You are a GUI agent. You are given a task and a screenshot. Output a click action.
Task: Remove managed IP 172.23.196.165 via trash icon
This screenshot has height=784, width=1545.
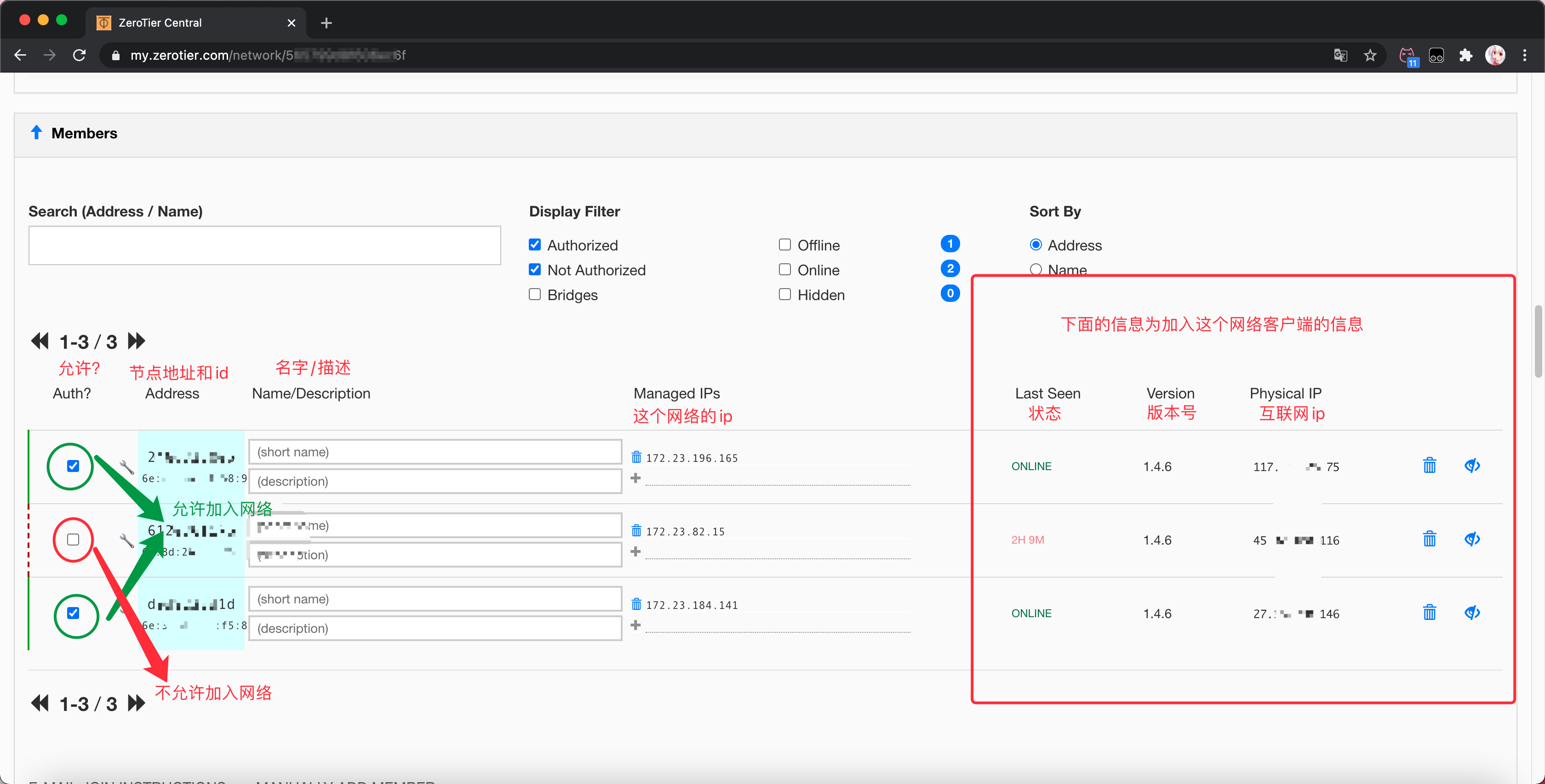click(636, 458)
